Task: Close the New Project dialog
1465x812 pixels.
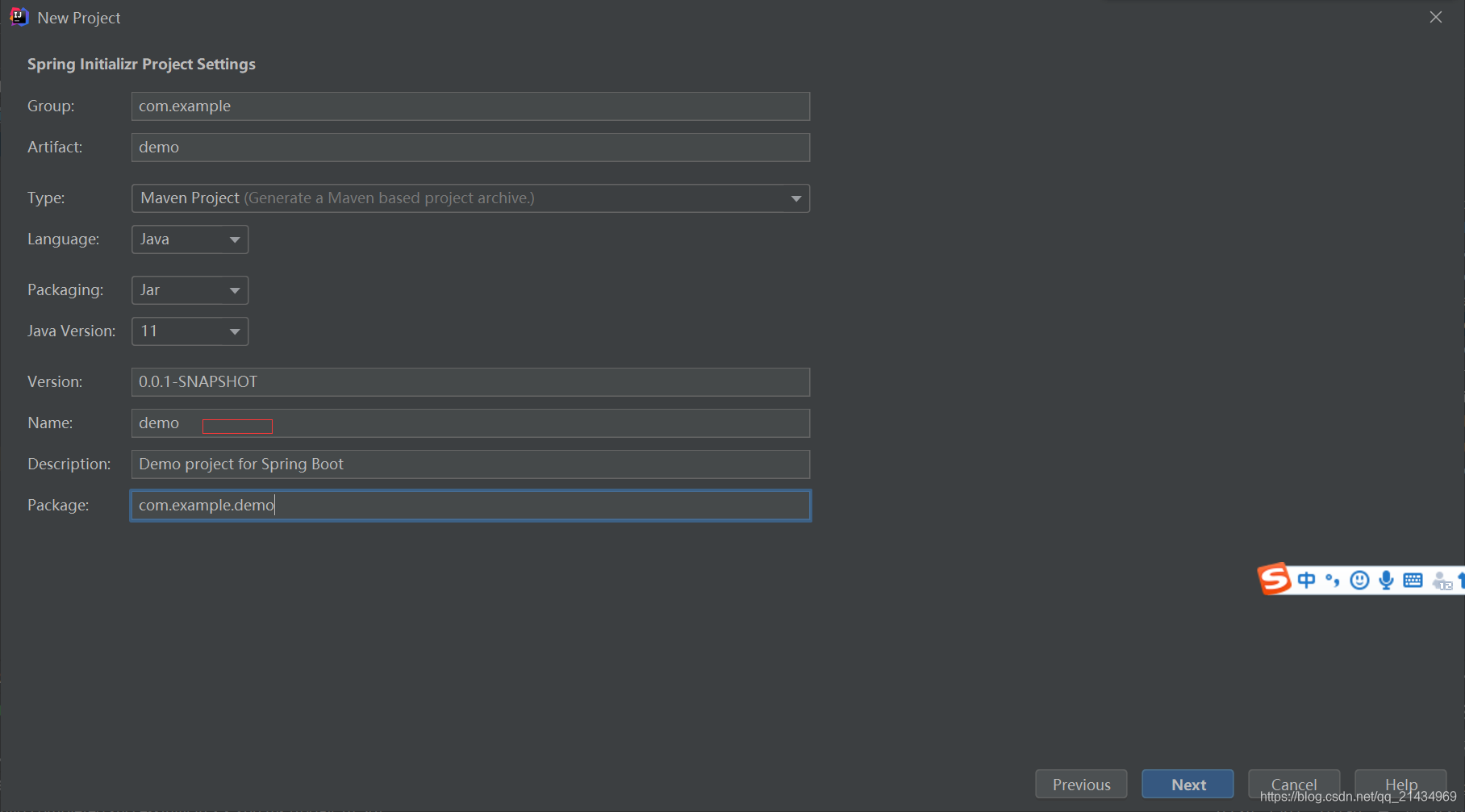Action: click(x=1436, y=17)
